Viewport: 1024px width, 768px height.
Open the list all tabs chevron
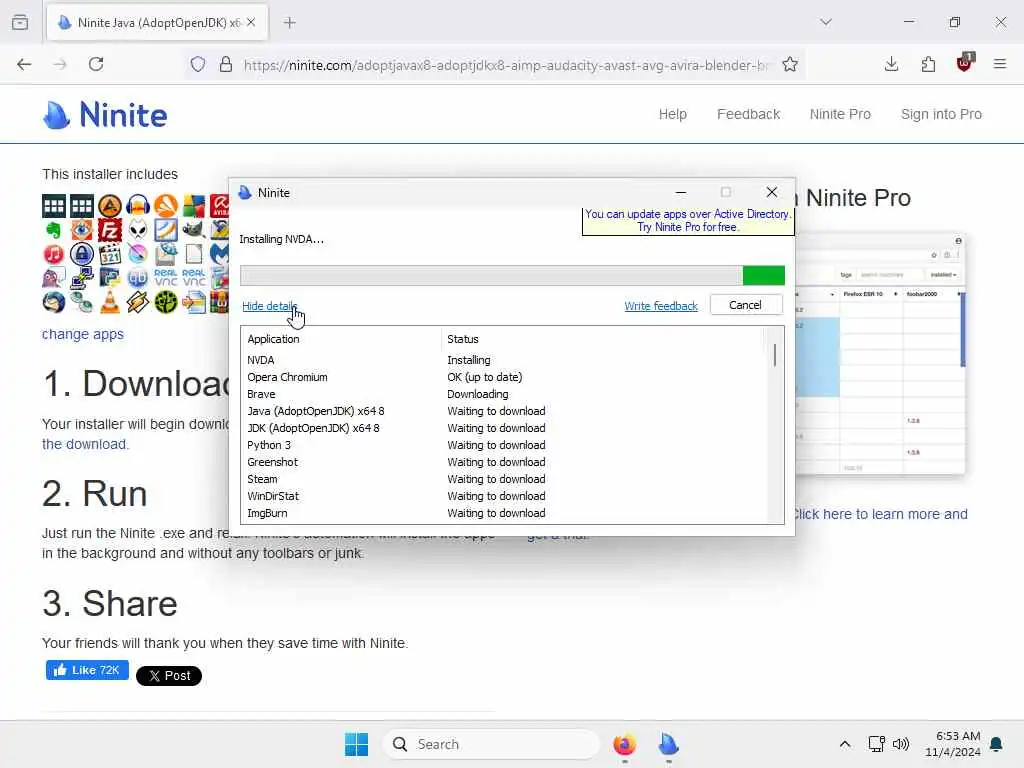point(826,22)
